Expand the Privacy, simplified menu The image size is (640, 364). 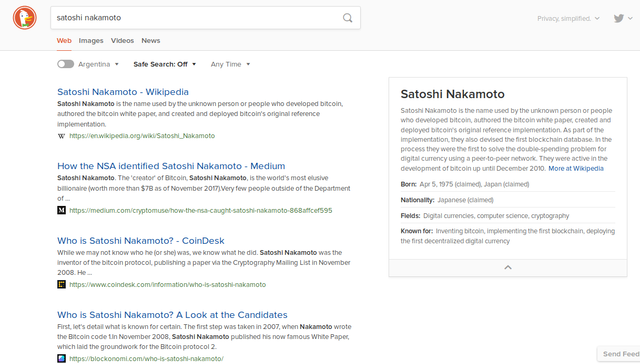tap(568, 18)
